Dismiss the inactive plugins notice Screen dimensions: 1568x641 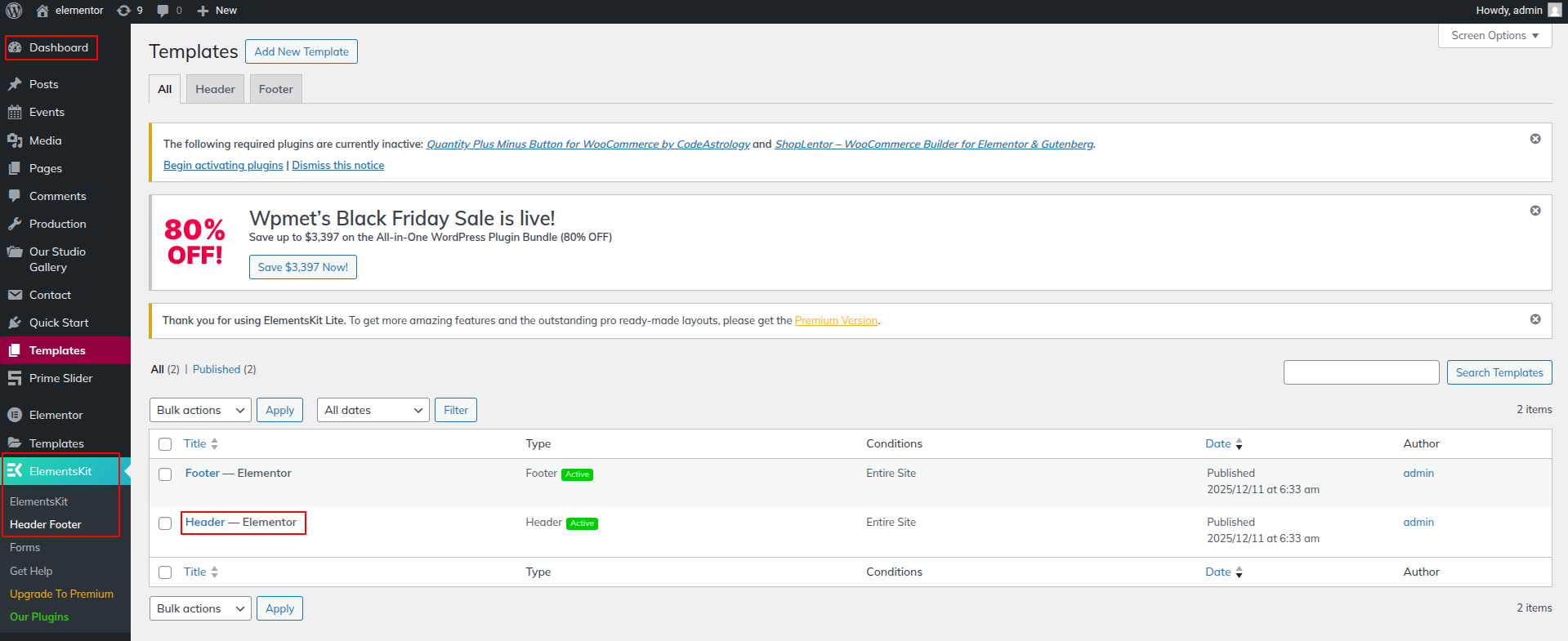[x=1534, y=139]
